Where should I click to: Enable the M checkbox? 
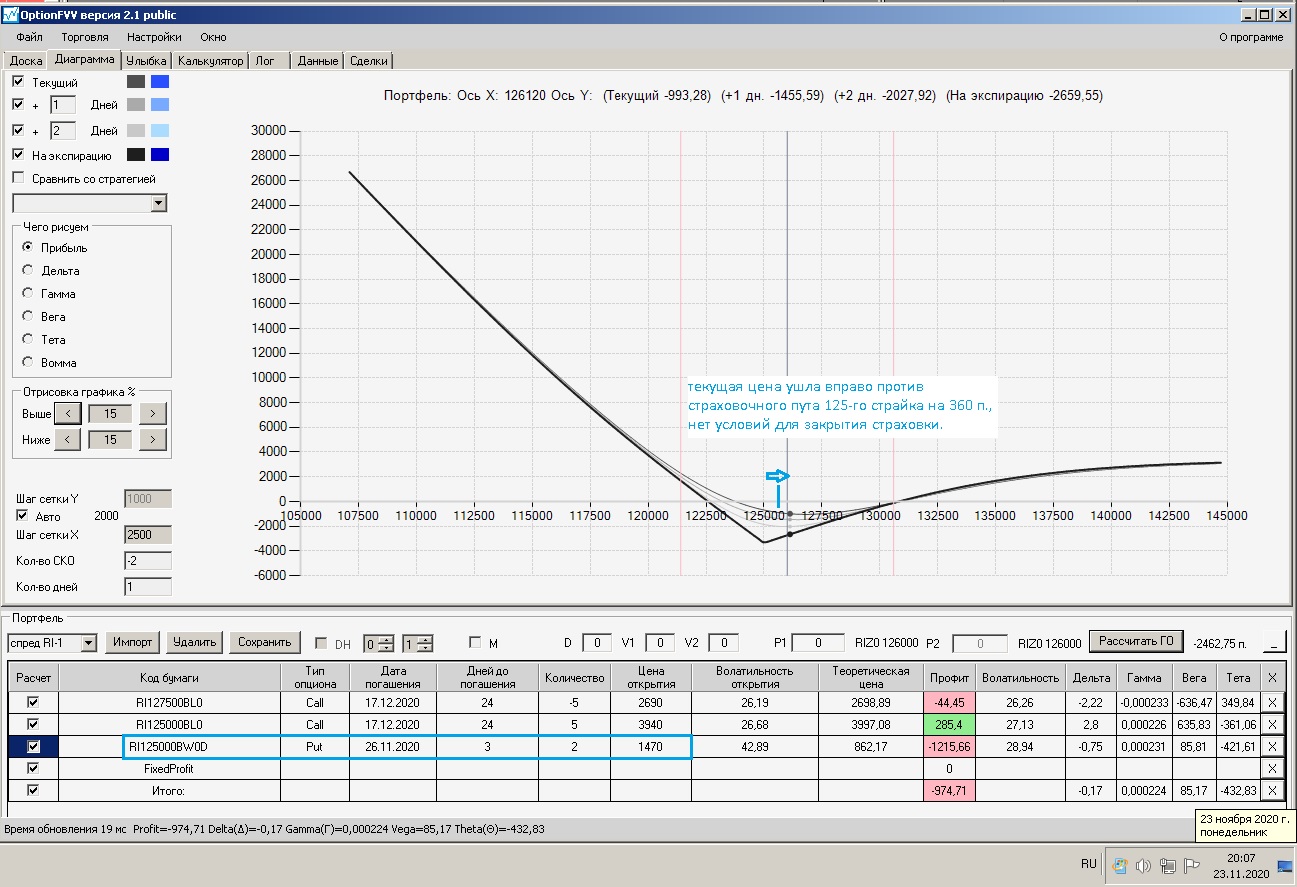[x=474, y=643]
